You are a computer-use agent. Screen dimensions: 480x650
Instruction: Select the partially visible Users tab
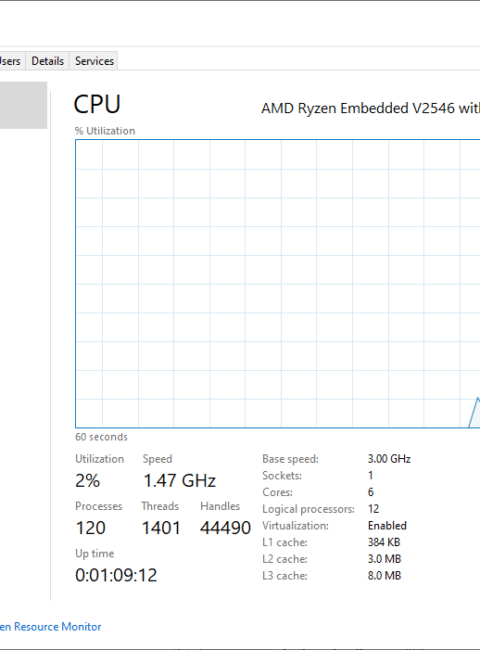click(x=10, y=61)
